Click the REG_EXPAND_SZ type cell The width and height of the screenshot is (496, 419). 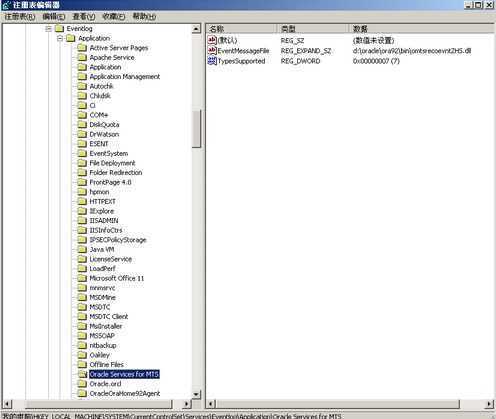306,51
